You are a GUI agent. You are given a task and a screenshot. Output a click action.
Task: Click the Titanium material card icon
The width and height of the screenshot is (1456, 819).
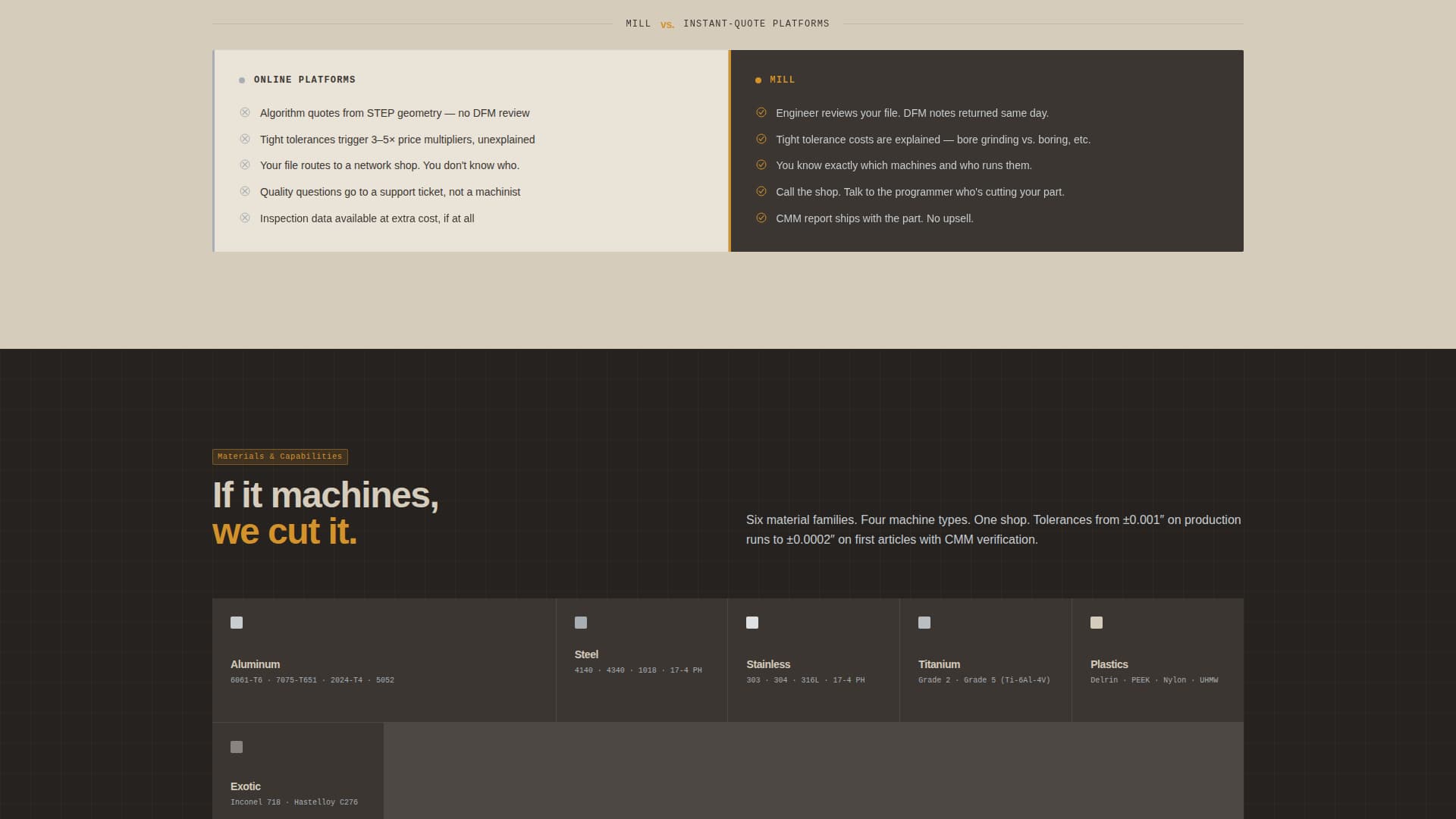[x=924, y=623]
